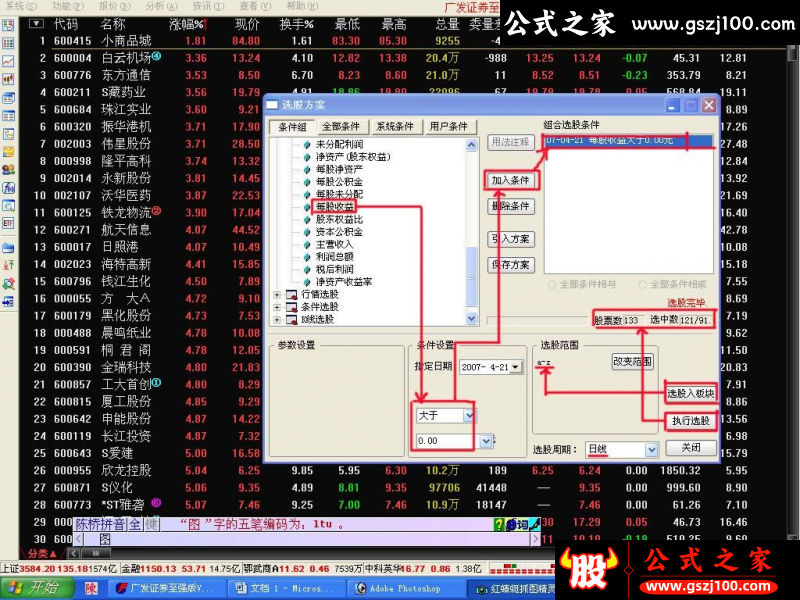Click the 词 icon on the IME bar
The image size is (800, 600).
pos(522,524)
